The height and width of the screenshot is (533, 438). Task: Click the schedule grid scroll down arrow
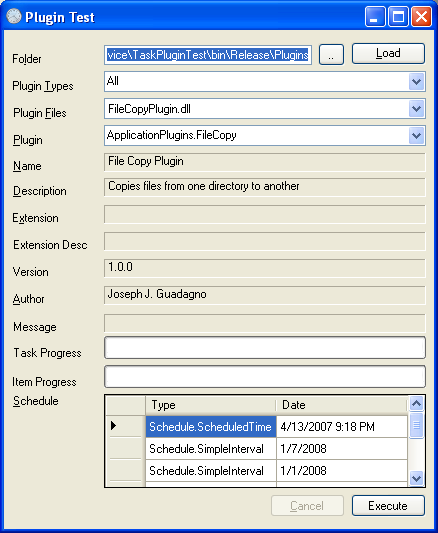416,478
